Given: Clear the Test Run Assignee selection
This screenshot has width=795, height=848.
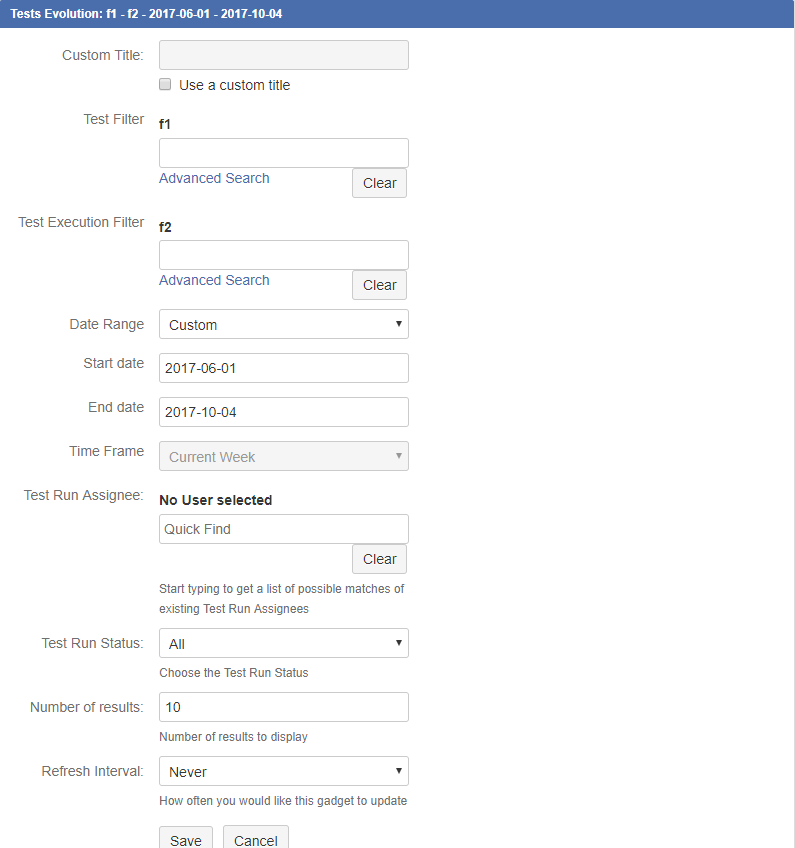Looking at the screenshot, I should pos(379,559).
